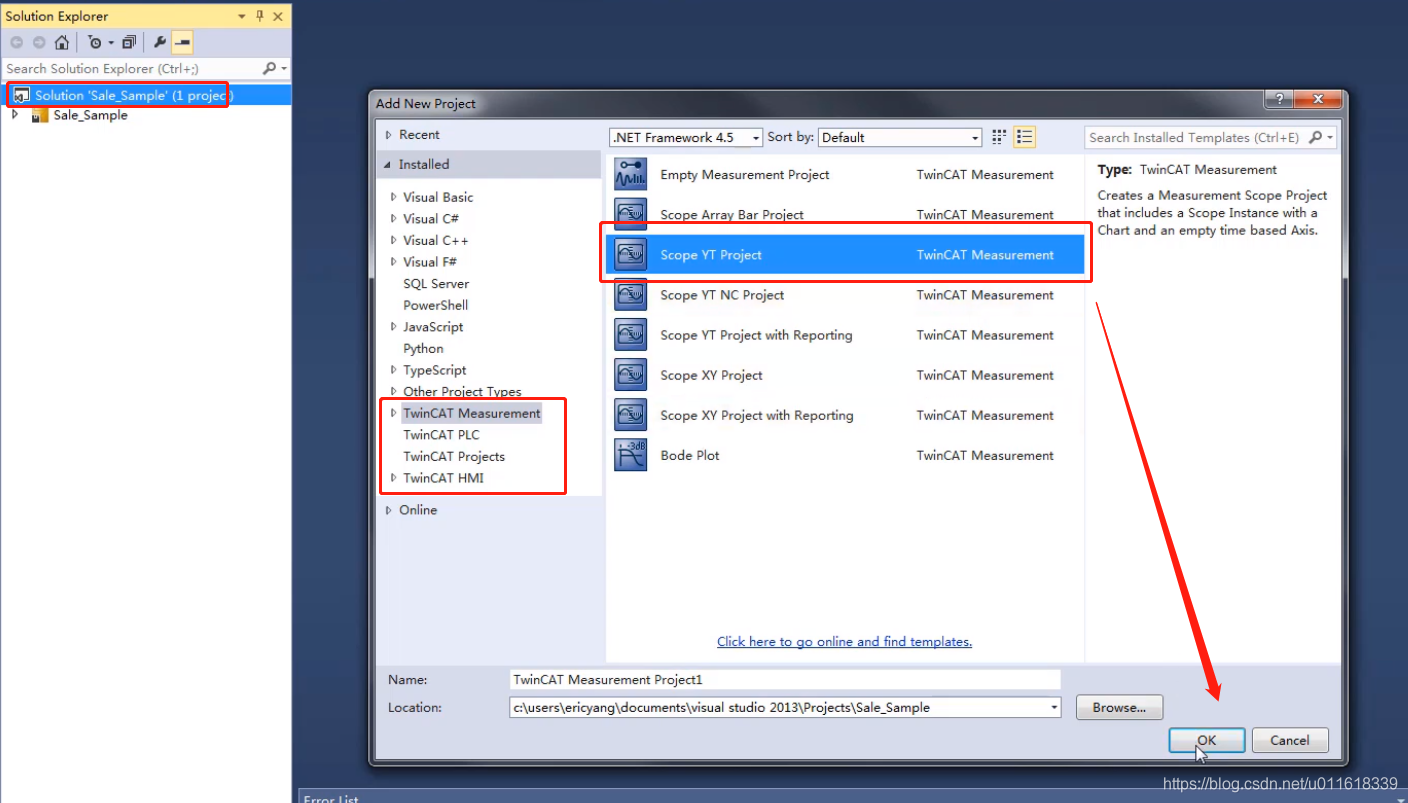
Task: Click the Scope YT NC Project icon
Action: tap(631, 295)
